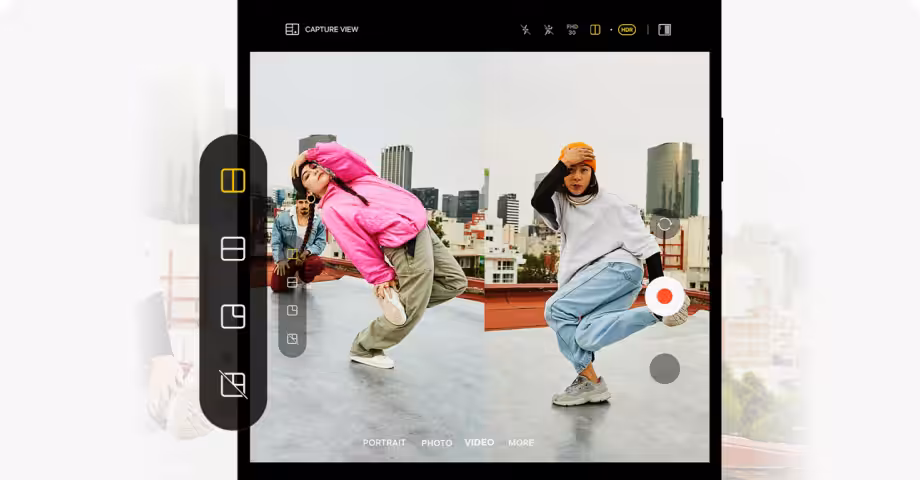Switch camera with the rotate icon
Screen dimensions: 920x480
(664, 224)
